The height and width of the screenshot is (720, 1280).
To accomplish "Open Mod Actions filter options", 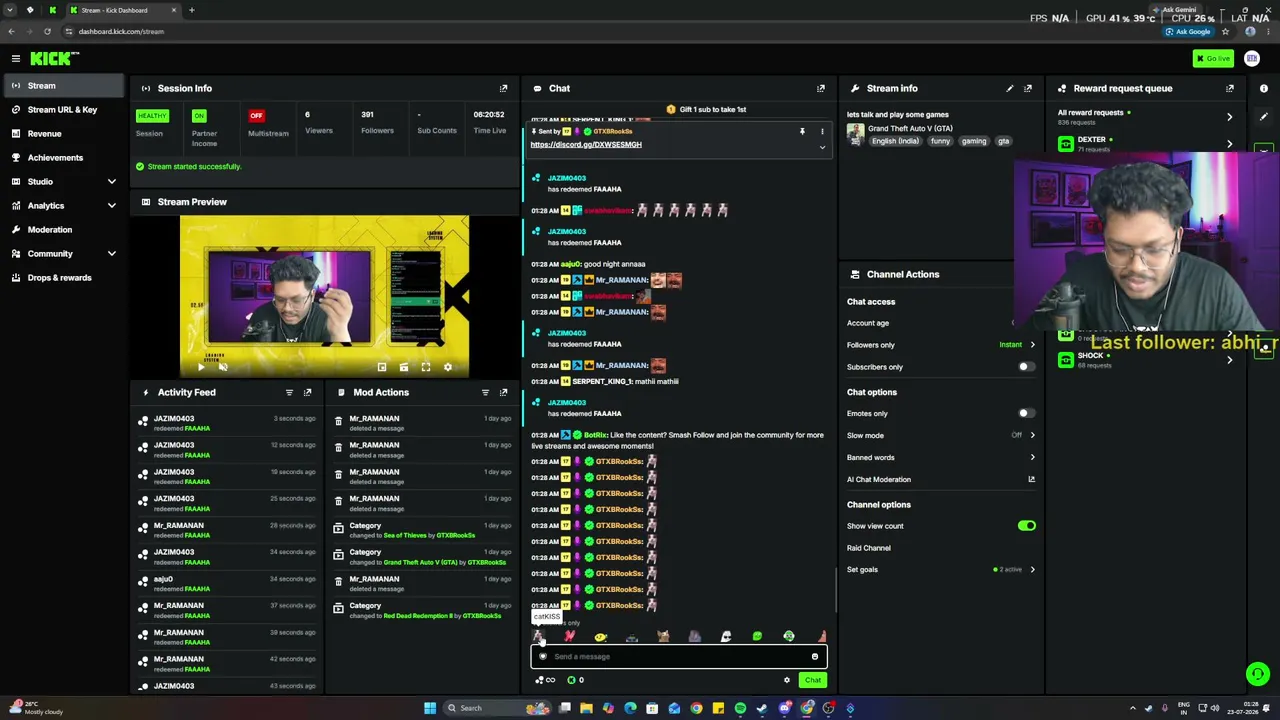I will tap(485, 392).
